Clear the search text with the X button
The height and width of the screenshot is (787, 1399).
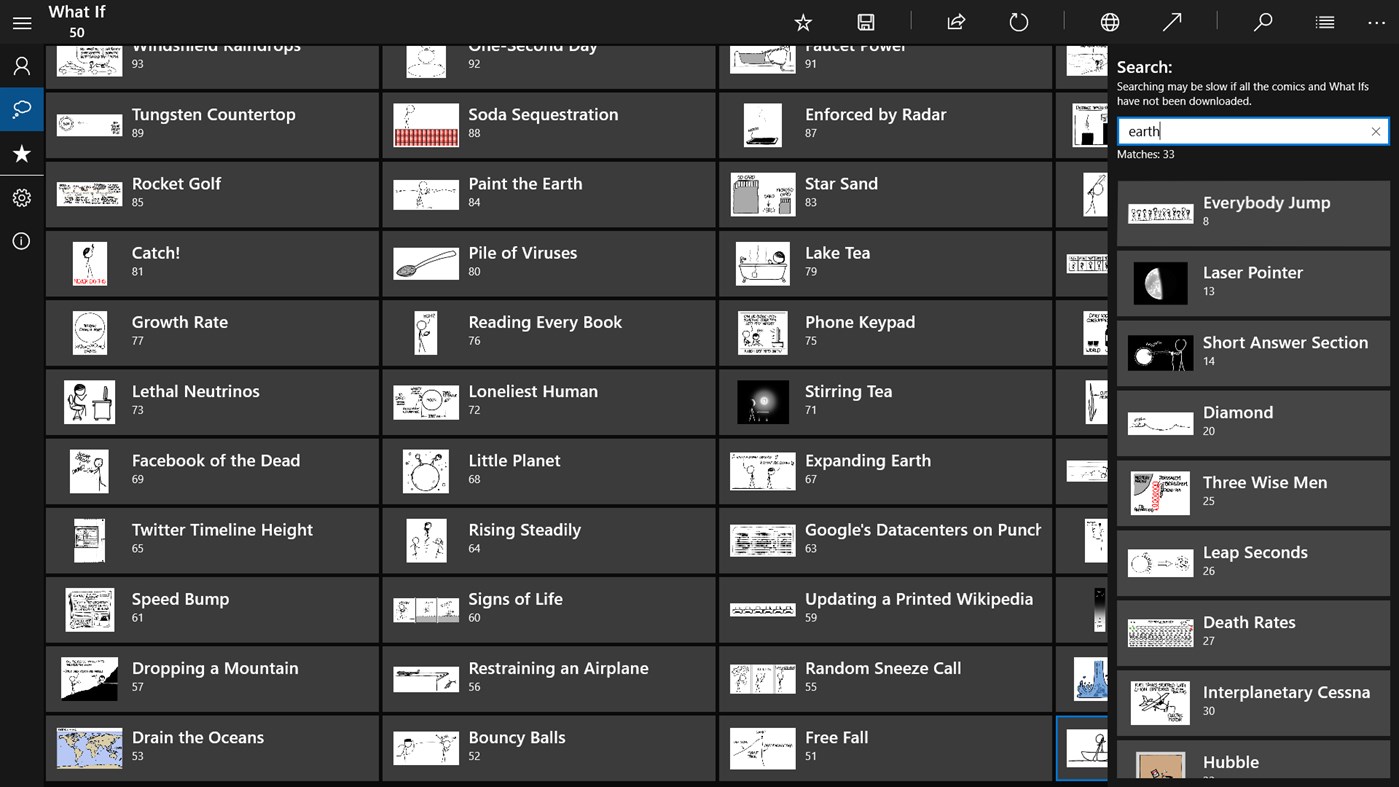(1375, 131)
